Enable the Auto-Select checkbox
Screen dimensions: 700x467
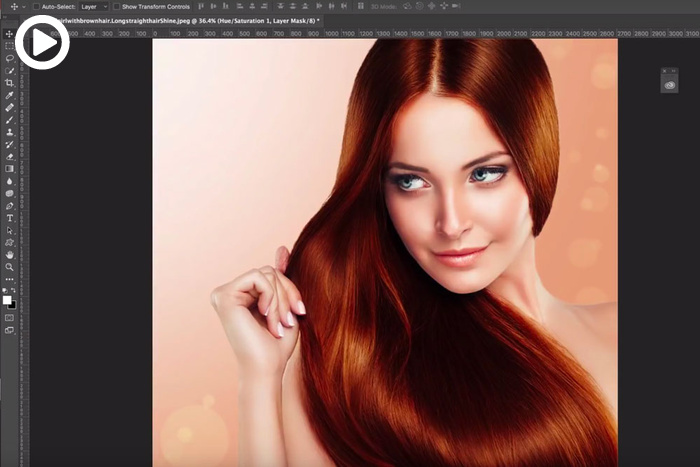tap(37, 7)
